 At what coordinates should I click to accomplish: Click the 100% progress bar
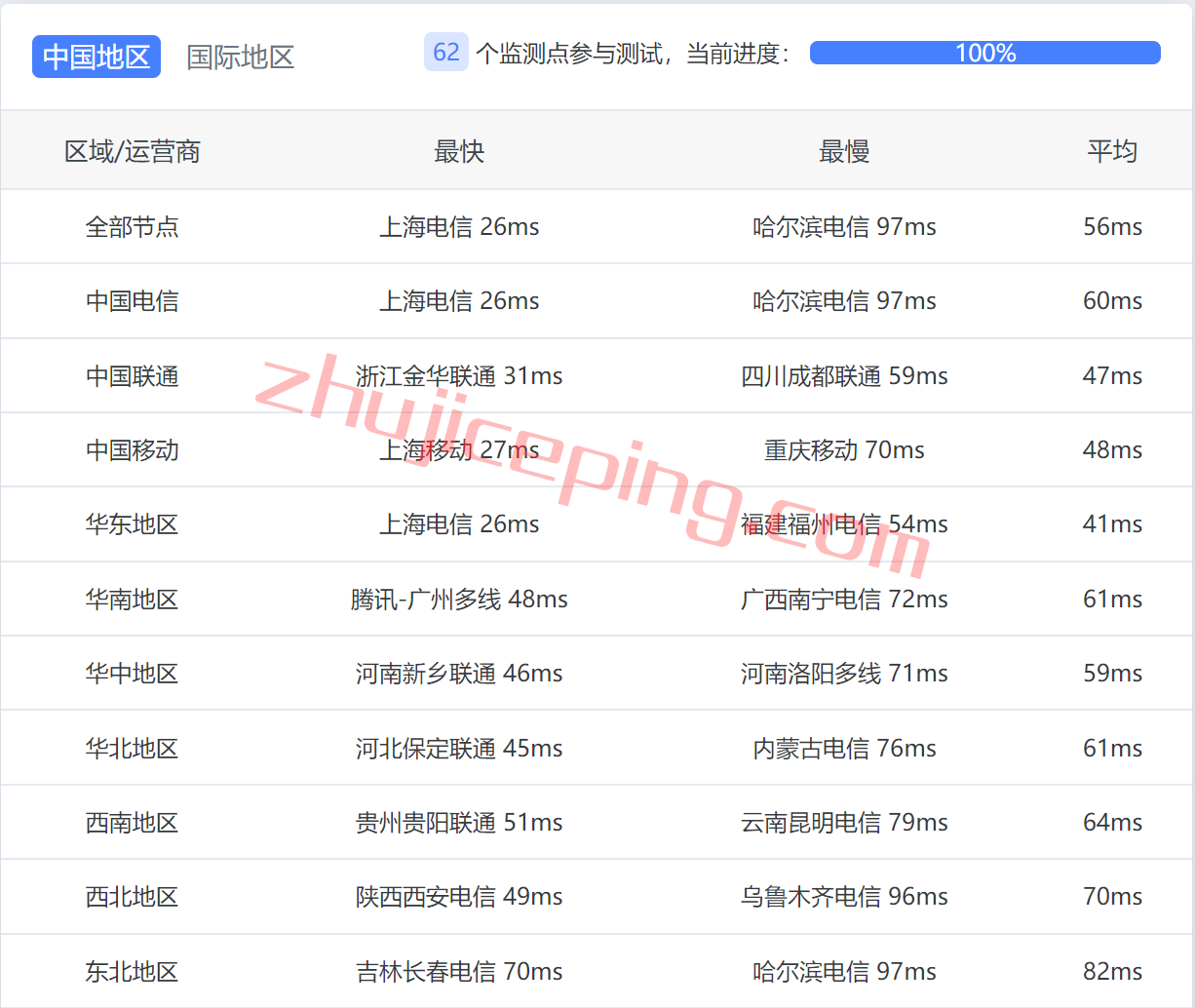[x=985, y=53]
